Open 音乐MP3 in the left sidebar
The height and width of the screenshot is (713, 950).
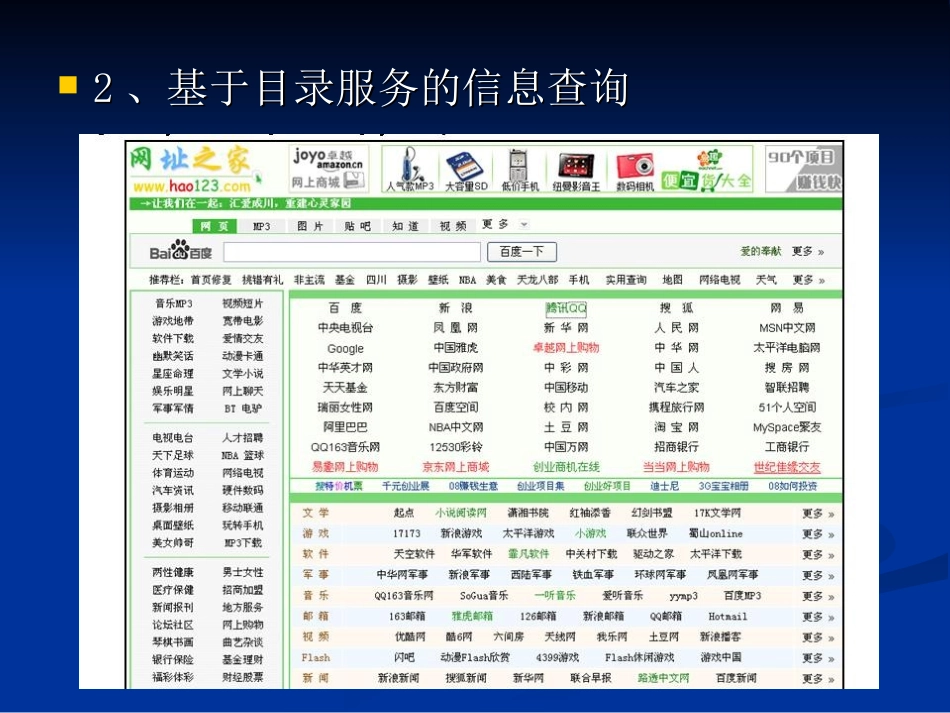point(173,303)
